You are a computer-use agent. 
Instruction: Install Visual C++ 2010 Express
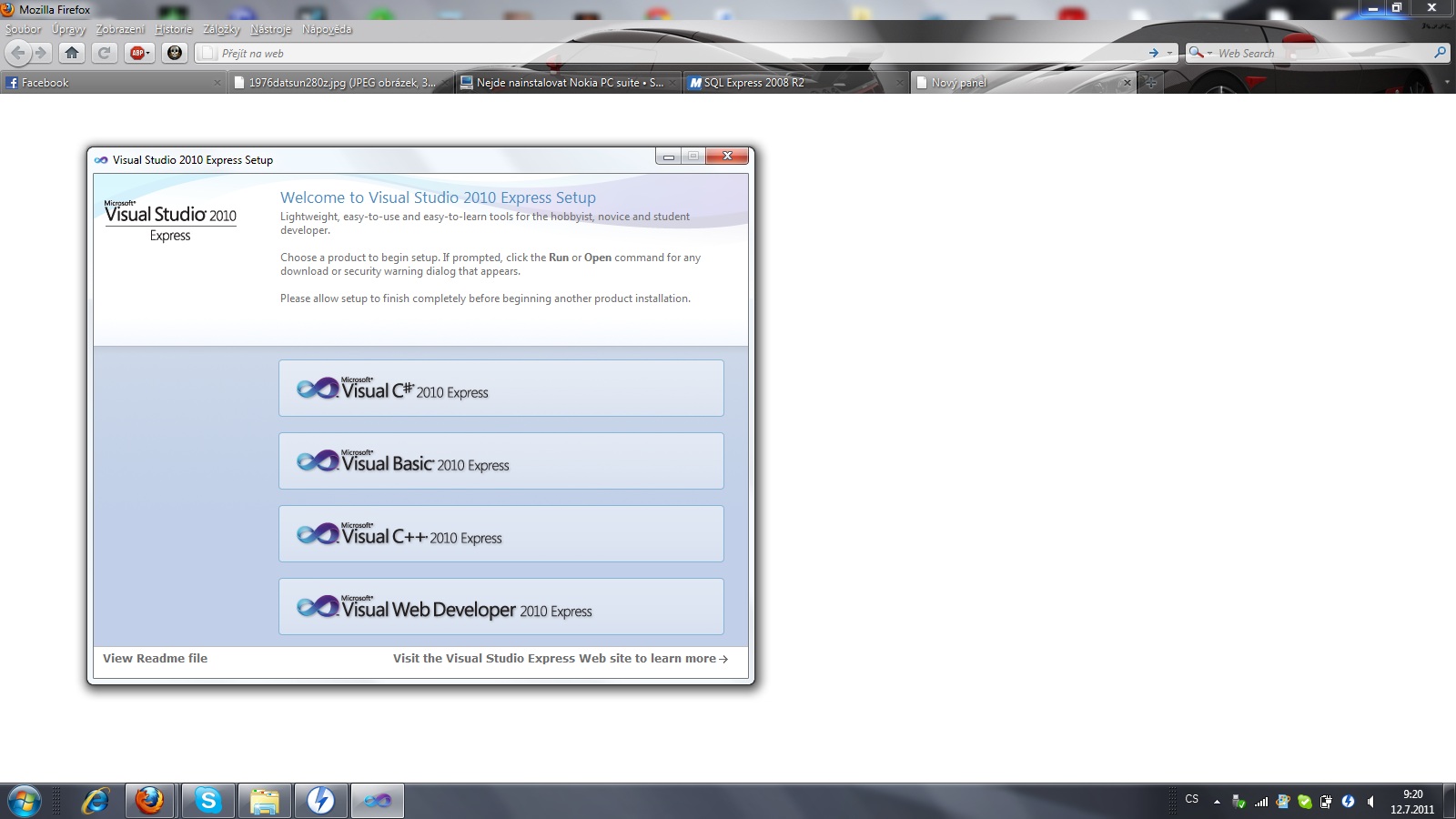click(x=501, y=534)
